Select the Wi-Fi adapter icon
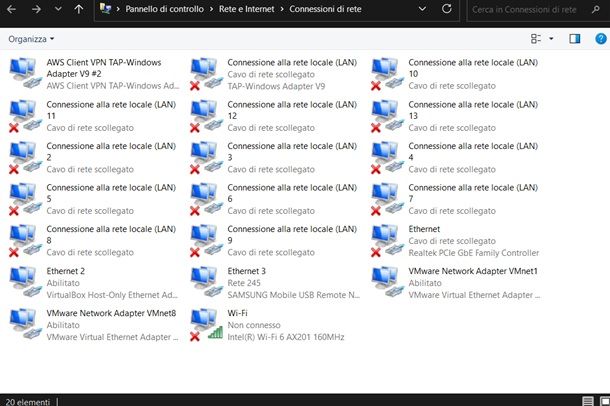This screenshot has width=610, height=406. [x=206, y=325]
